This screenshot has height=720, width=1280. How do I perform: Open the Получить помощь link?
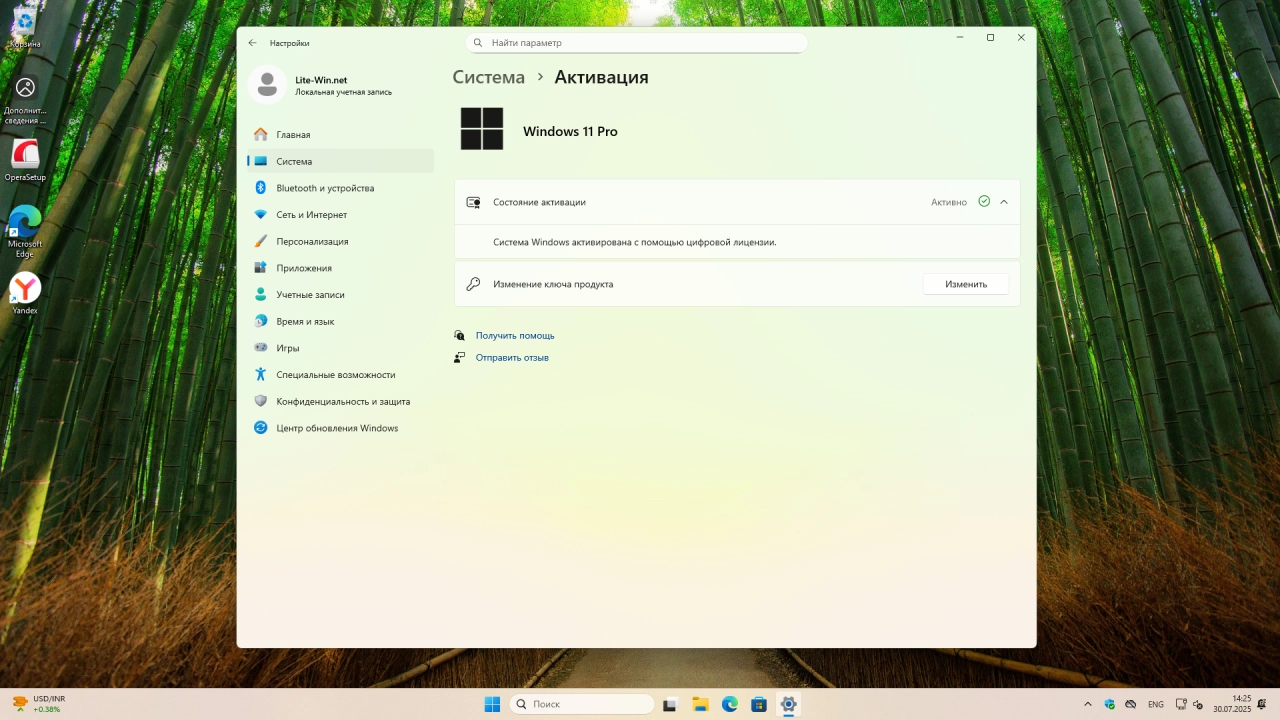515,336
